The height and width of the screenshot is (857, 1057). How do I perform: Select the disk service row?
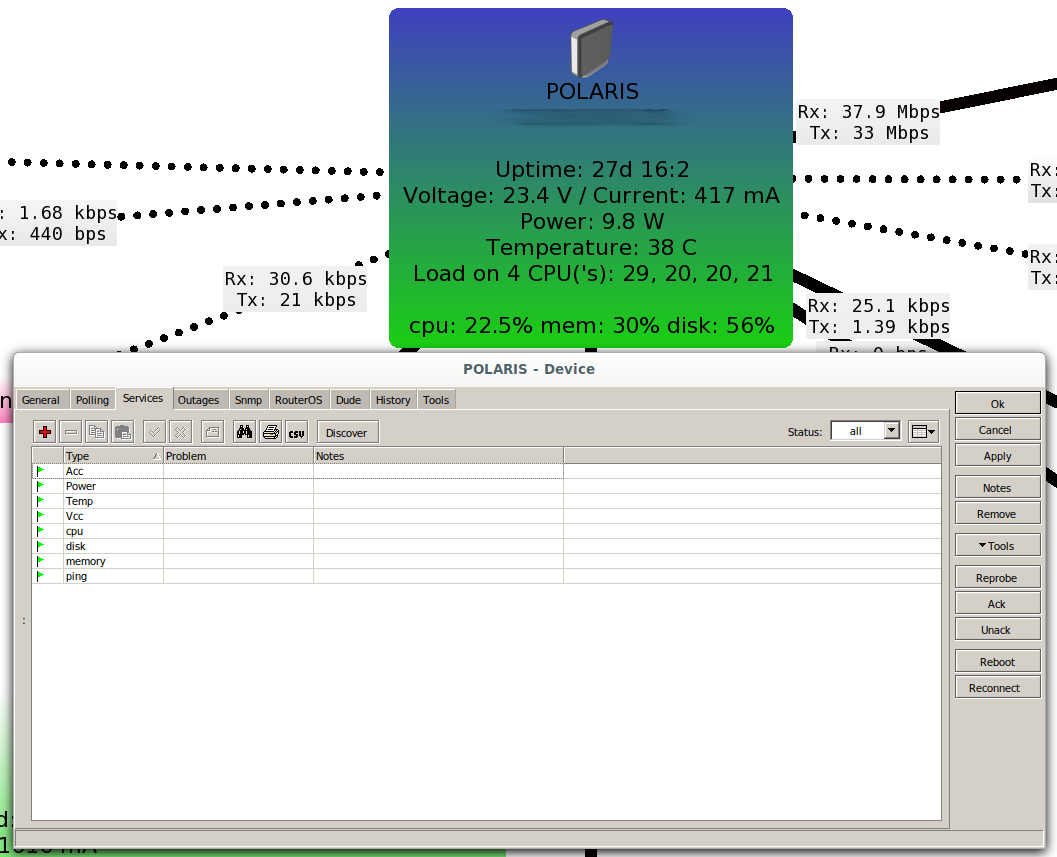(x=486, y=545)
